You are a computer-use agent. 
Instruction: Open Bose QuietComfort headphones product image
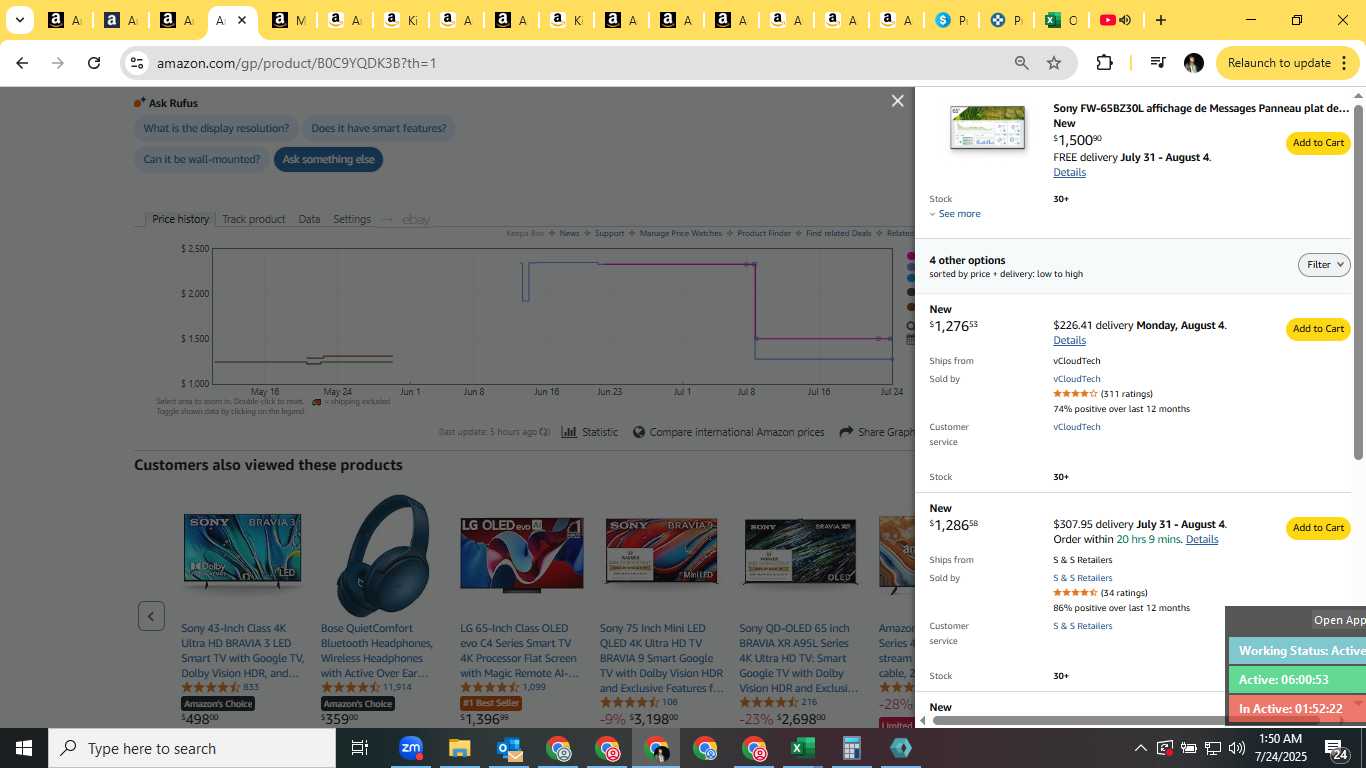coord(382,555)
